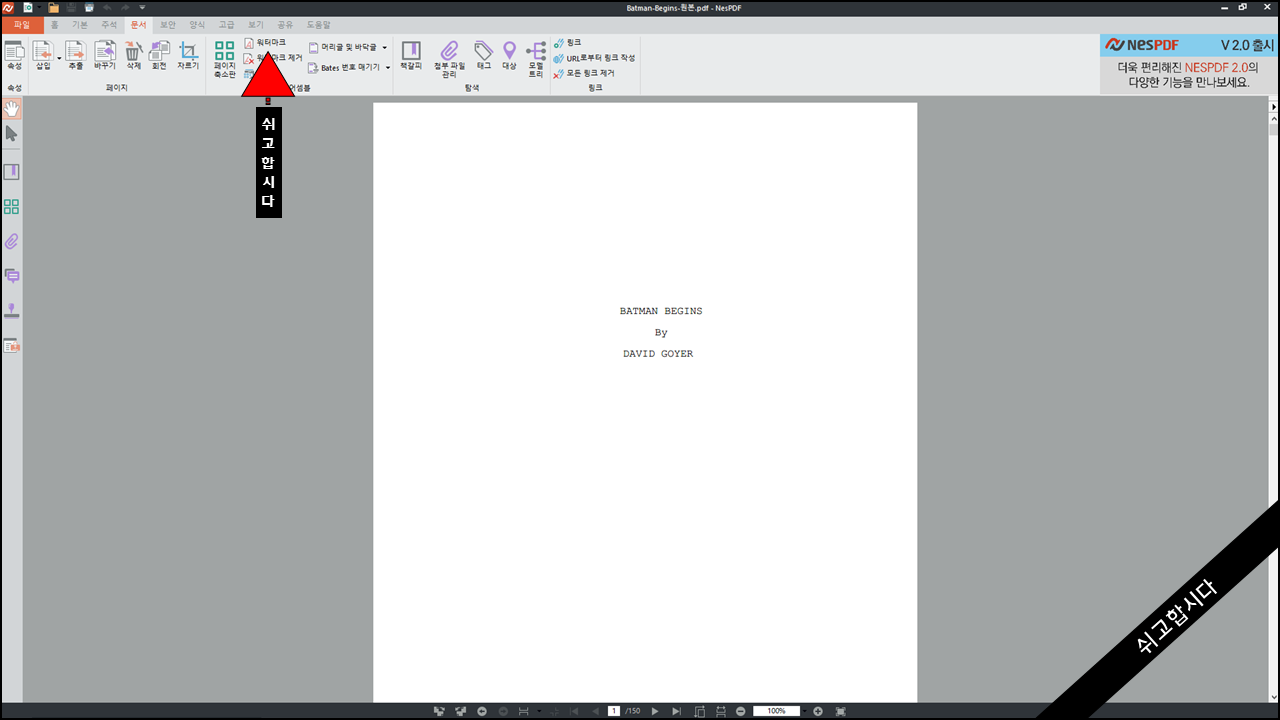
Task: Select the Hand tool in left sidebar
Action: pyautogui.click(x=12, y=108)
